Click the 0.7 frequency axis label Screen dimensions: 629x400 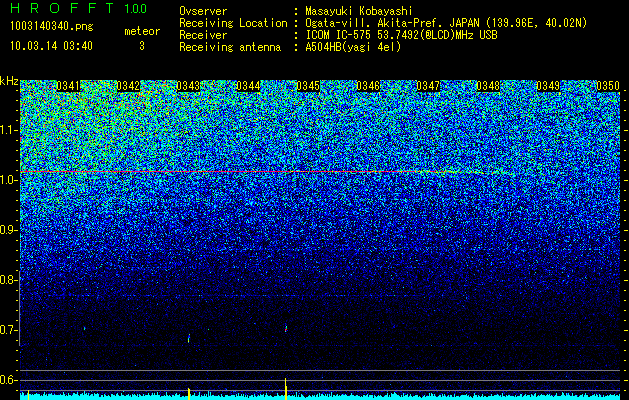(x=8, y=330)
